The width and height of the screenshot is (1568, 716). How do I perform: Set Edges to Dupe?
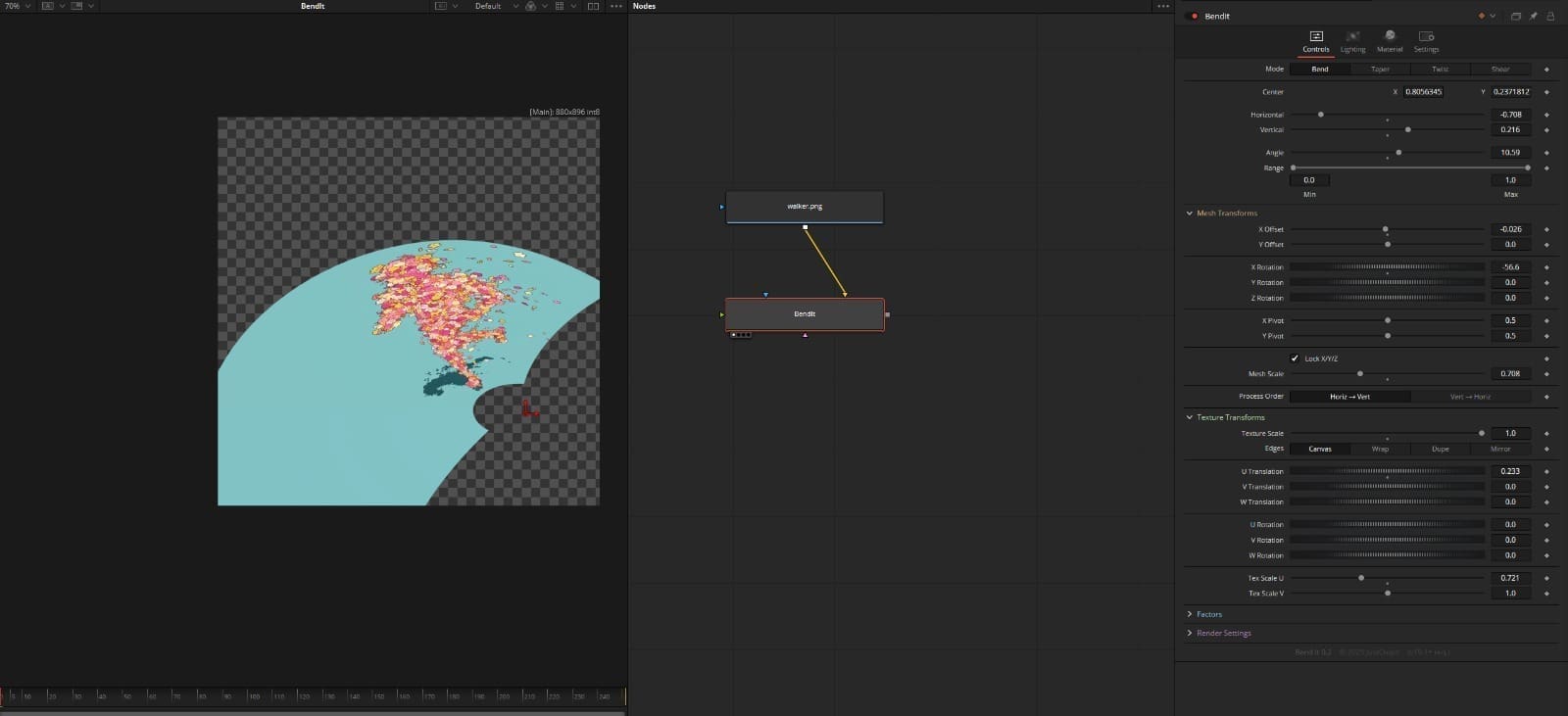coord(1440,449)
